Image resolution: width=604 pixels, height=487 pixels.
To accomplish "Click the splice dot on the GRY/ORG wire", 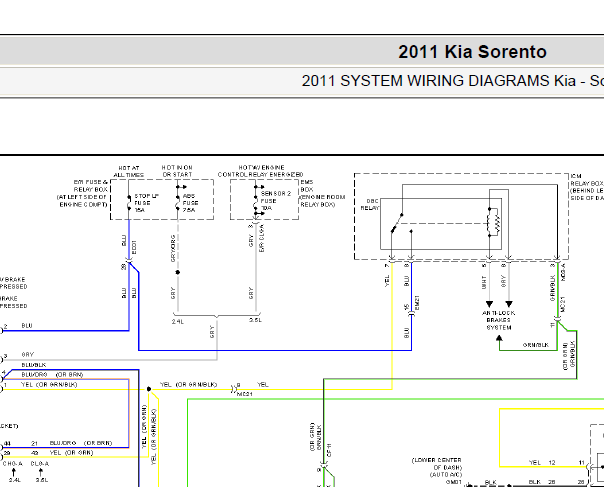I will (x=178, y=272).
